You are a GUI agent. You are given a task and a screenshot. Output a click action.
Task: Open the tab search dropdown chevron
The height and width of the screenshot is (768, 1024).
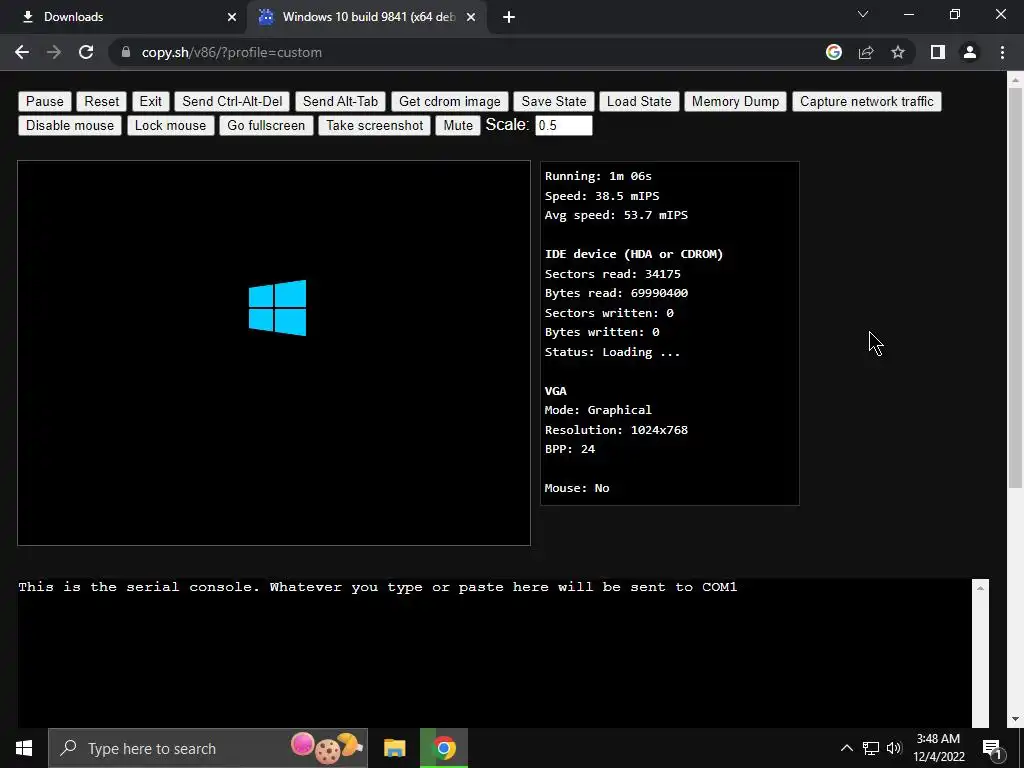863,14
